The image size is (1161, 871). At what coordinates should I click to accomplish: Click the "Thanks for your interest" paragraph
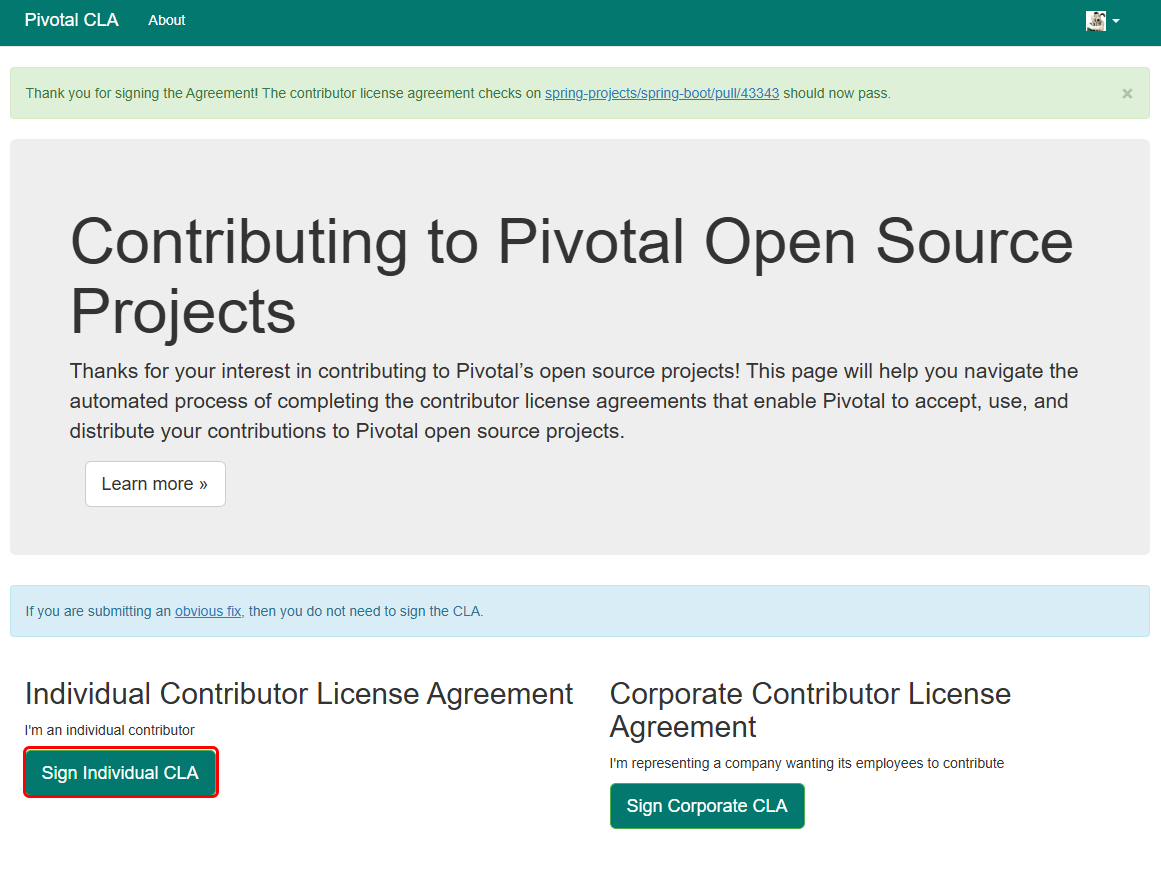click(x=574, y=401)
